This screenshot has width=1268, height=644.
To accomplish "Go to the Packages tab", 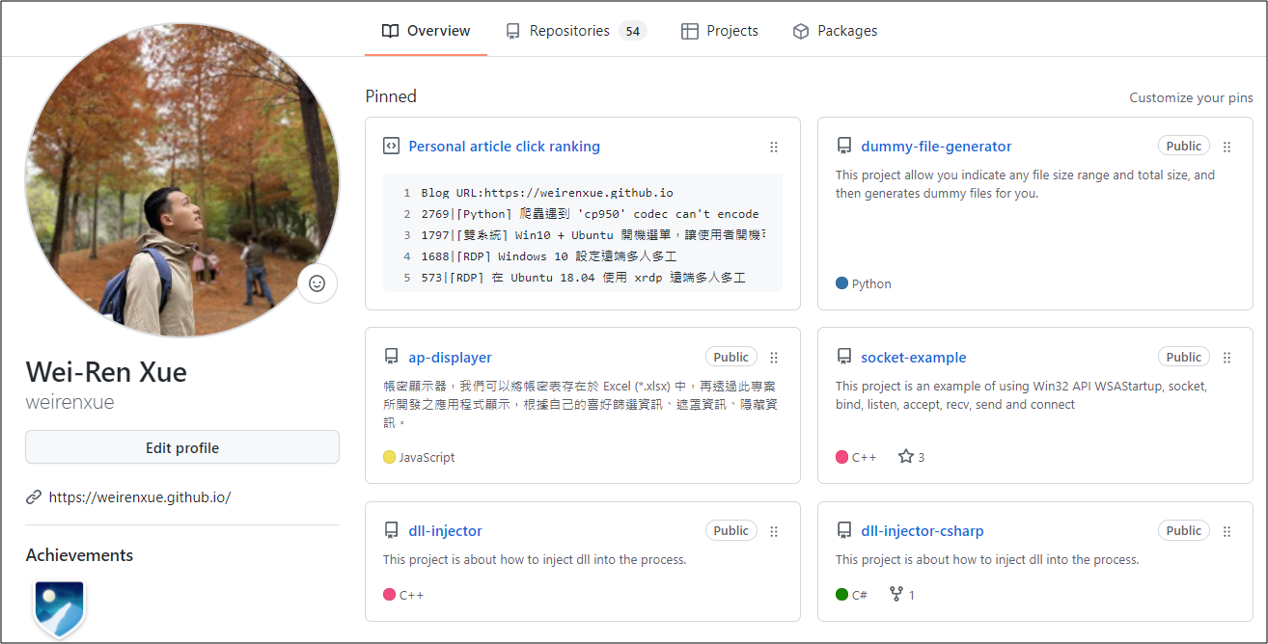I will (835, 31).
